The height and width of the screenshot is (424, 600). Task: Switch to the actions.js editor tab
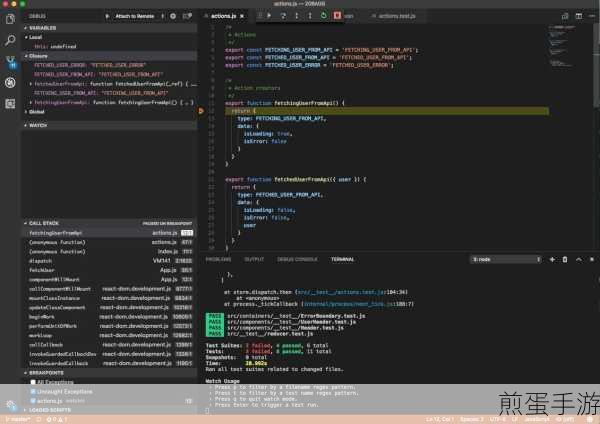point(223,16)
